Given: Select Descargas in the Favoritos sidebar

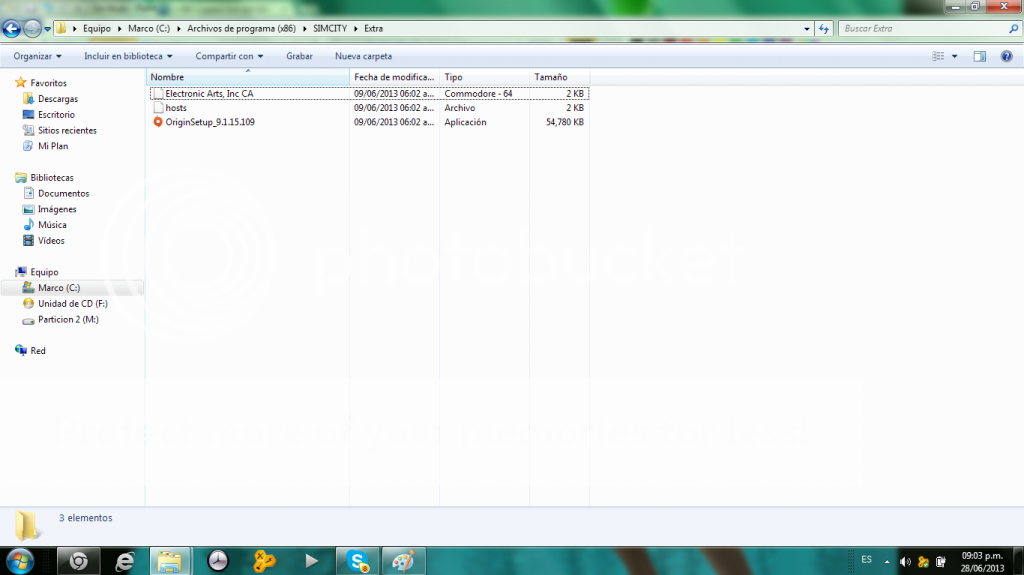Looking at the screenshot, I should pos(58,99).
